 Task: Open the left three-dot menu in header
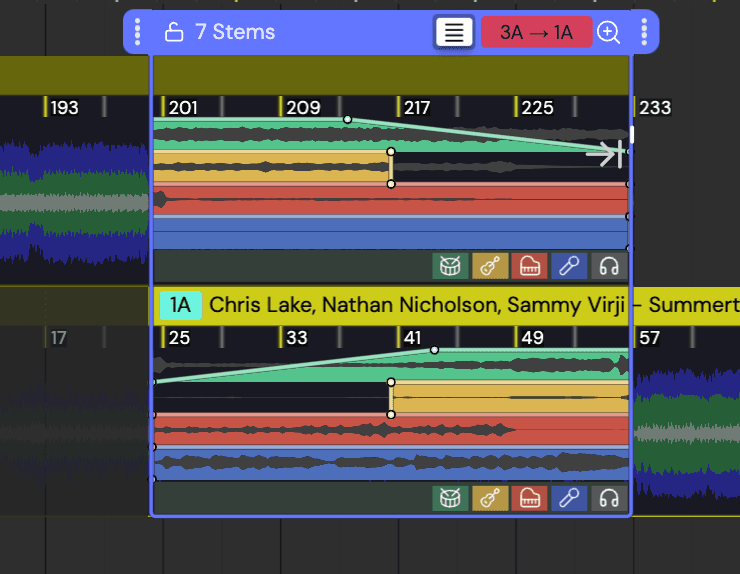[x=138, y=32]
